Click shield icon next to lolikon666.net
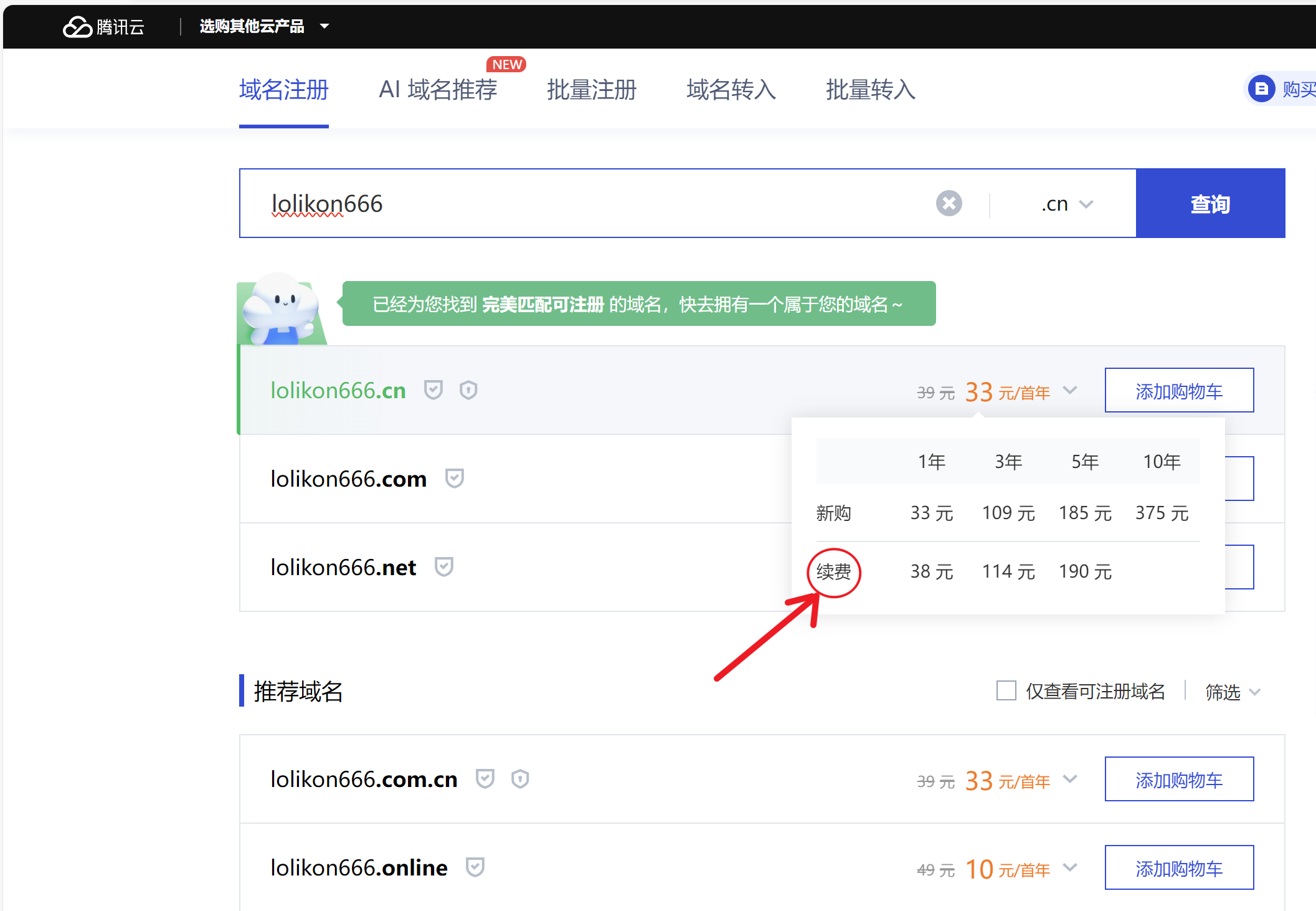This screenshot has width=1316, height=911. click(x=444, y=567)
